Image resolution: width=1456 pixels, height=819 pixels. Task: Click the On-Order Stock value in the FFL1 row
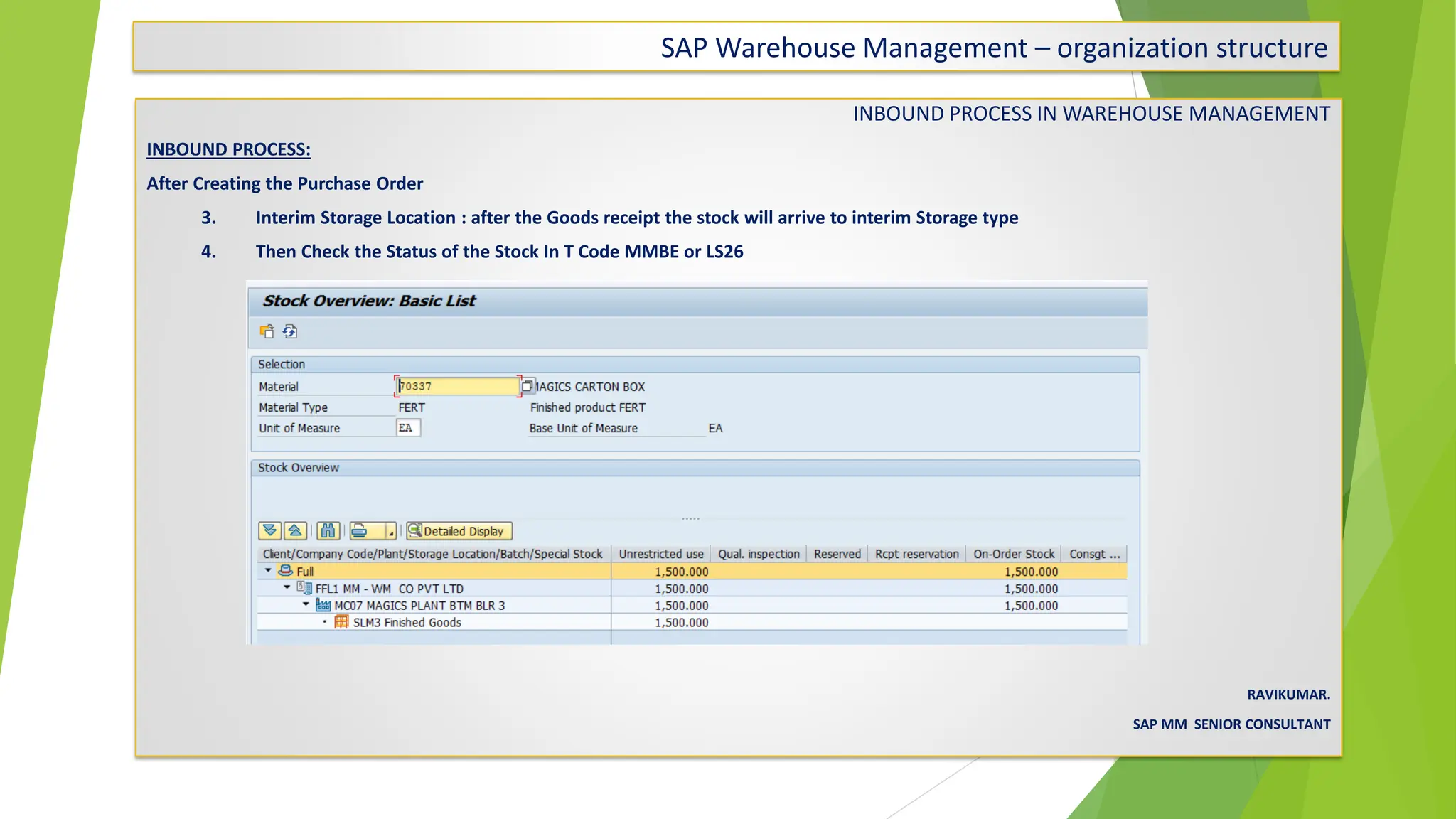1031,589
